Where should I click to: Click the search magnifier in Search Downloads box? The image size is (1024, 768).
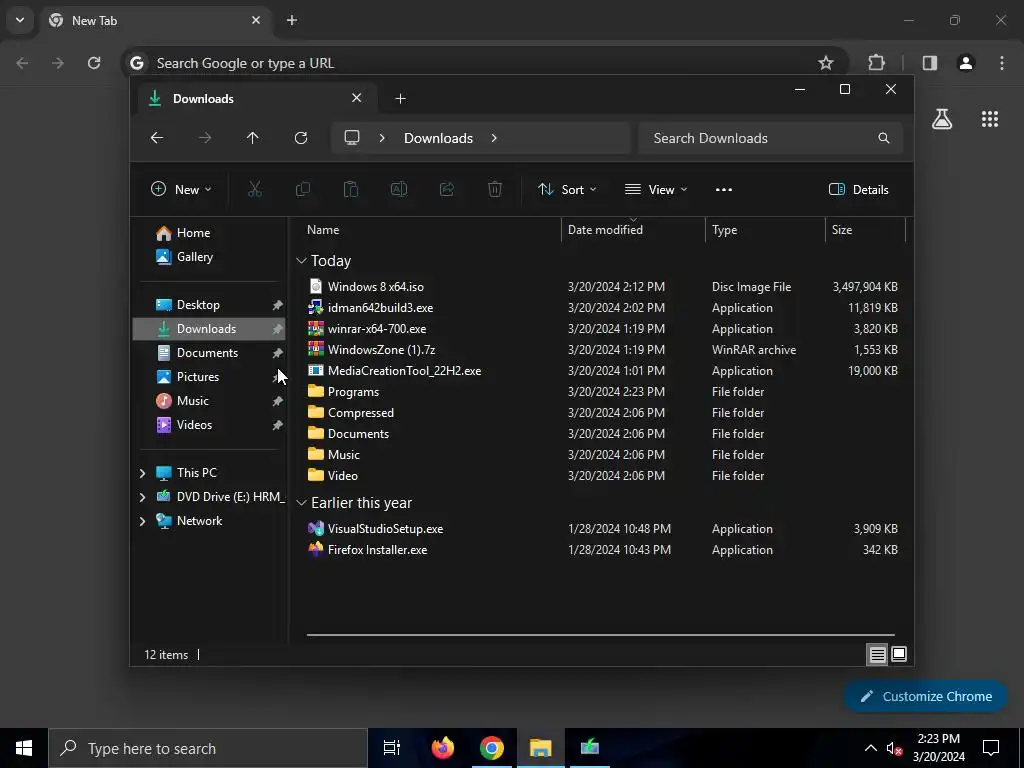click(884, 138)
